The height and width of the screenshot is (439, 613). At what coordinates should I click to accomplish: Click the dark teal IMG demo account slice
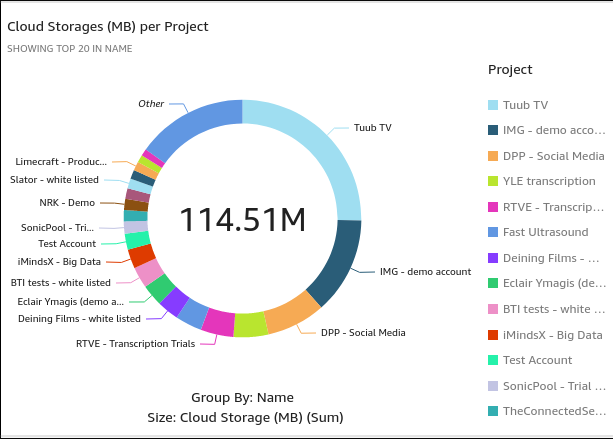pos(339,263)
